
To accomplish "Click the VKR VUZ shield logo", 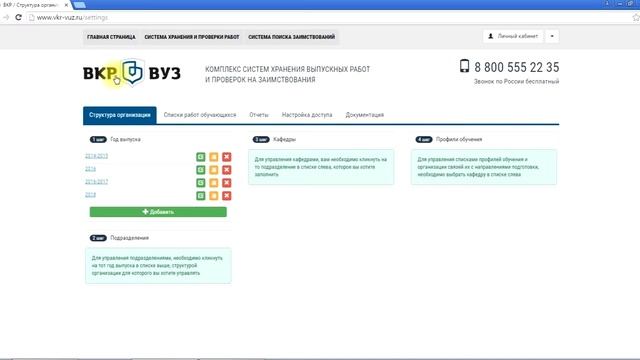I will pos(132,73).
